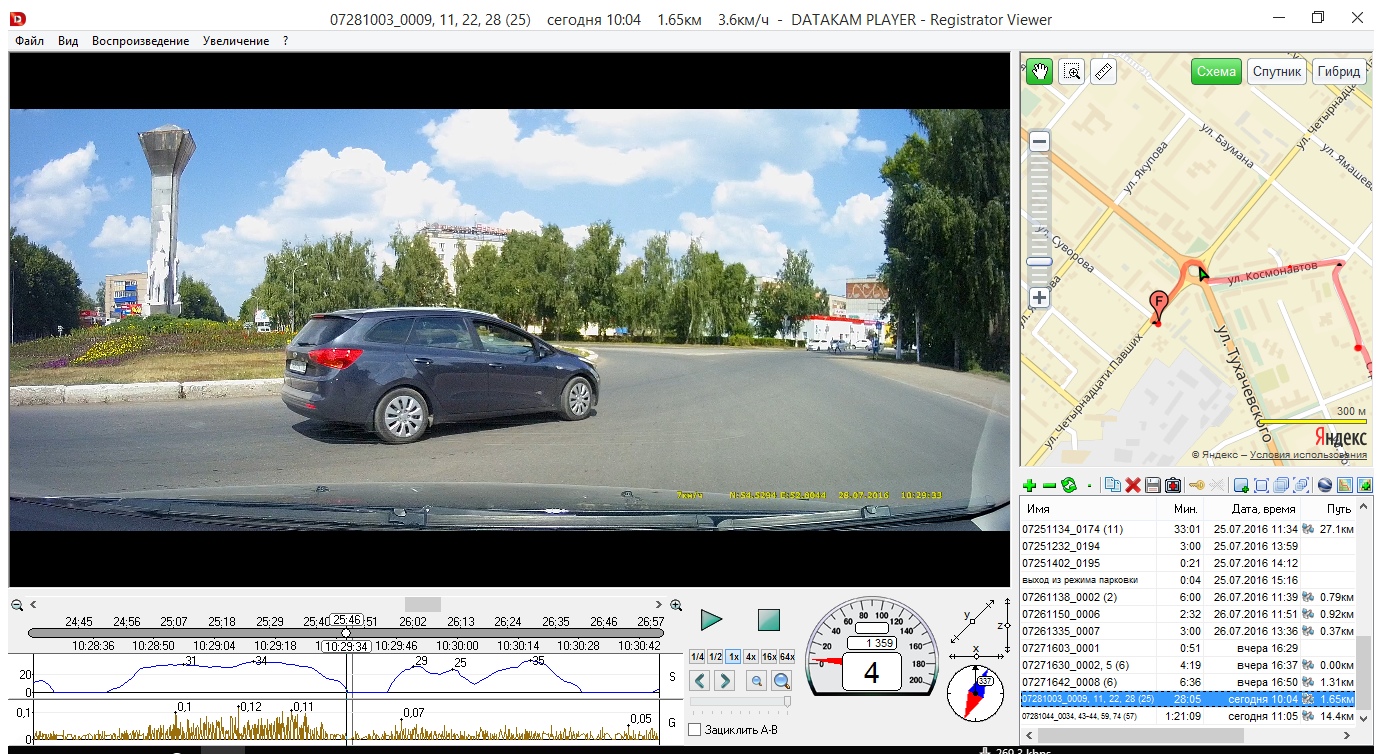
Task: Click the green refresh list icon
Action: [x=1068, y=485]
